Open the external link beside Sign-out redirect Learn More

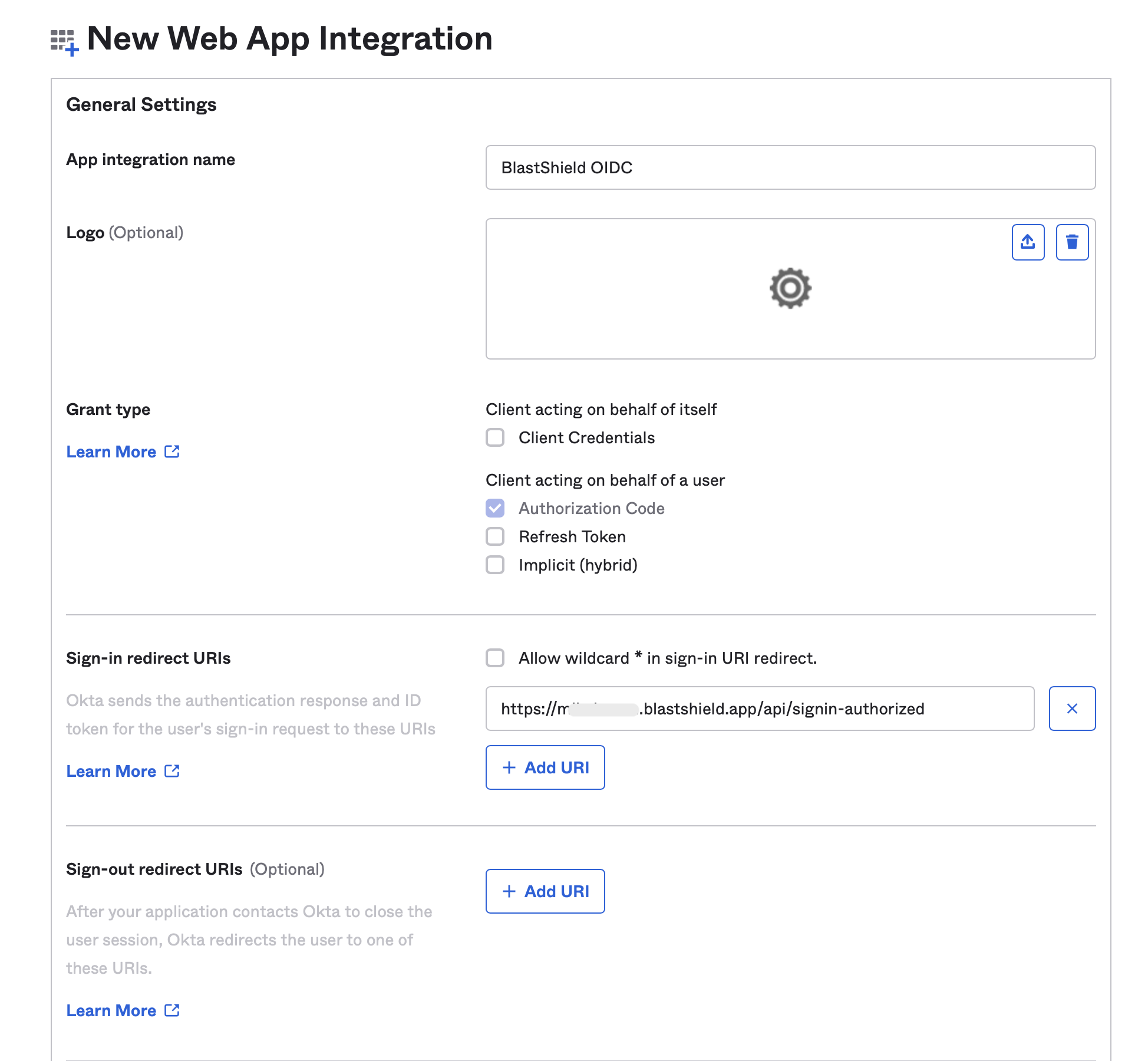point(172,1010)
